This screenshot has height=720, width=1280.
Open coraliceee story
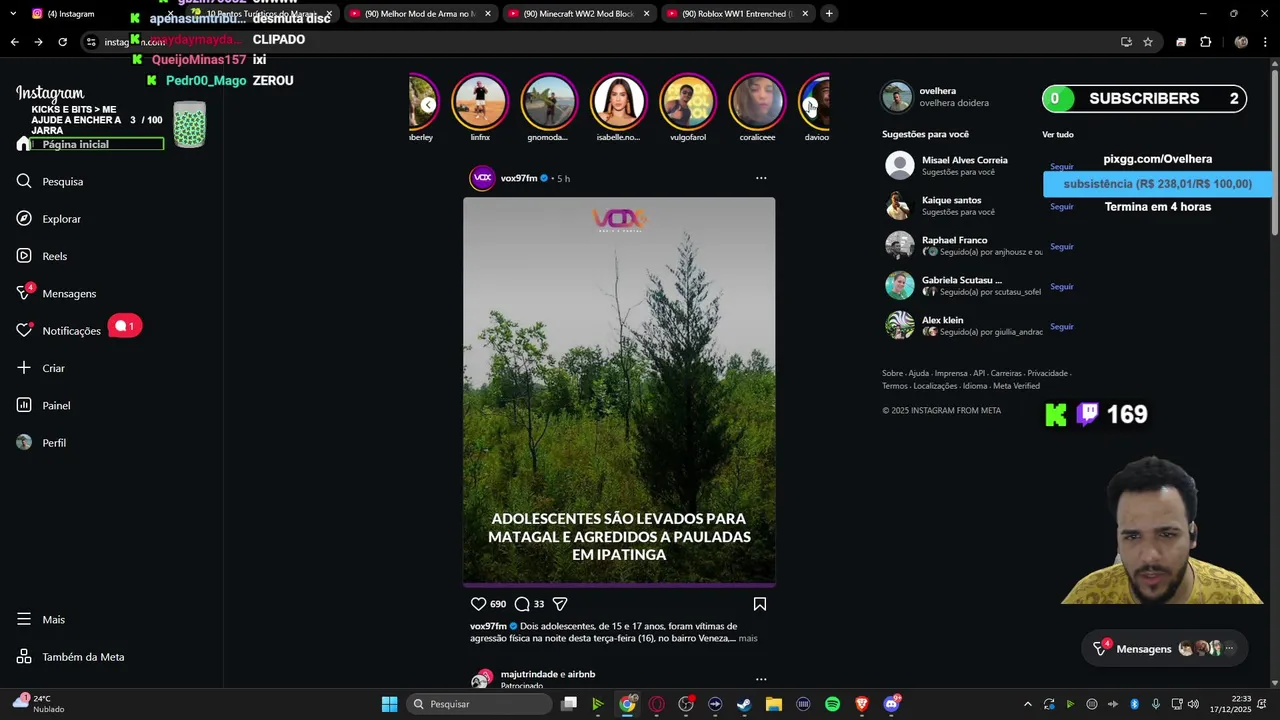[x=757, y=109]
